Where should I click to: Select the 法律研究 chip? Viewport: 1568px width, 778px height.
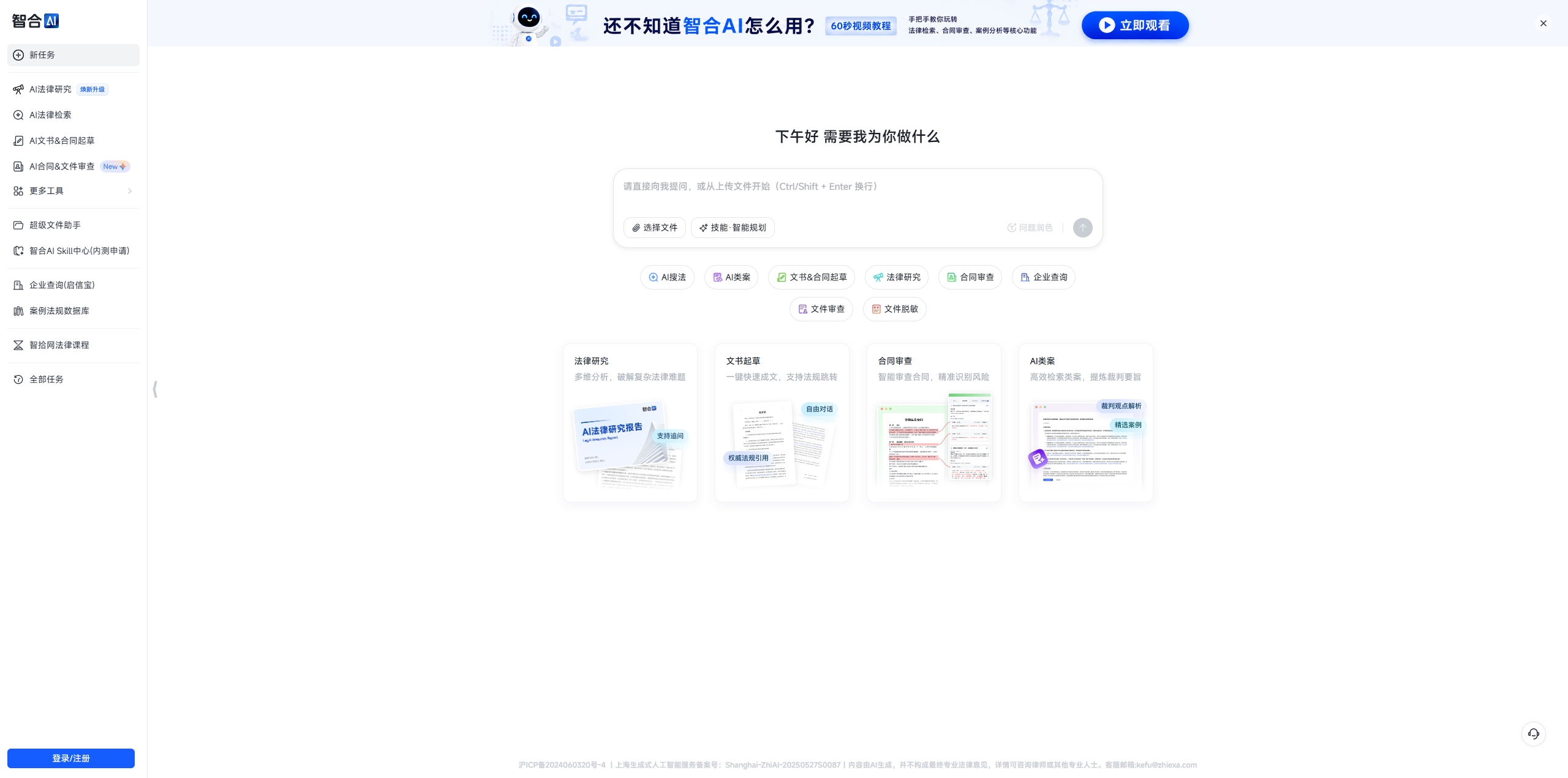click(897, 277)
